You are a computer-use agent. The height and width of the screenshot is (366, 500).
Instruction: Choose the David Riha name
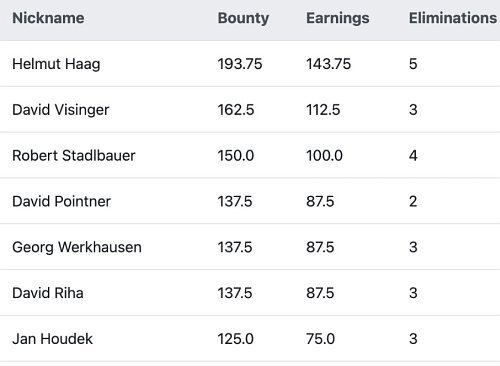(x=48, y=293)
